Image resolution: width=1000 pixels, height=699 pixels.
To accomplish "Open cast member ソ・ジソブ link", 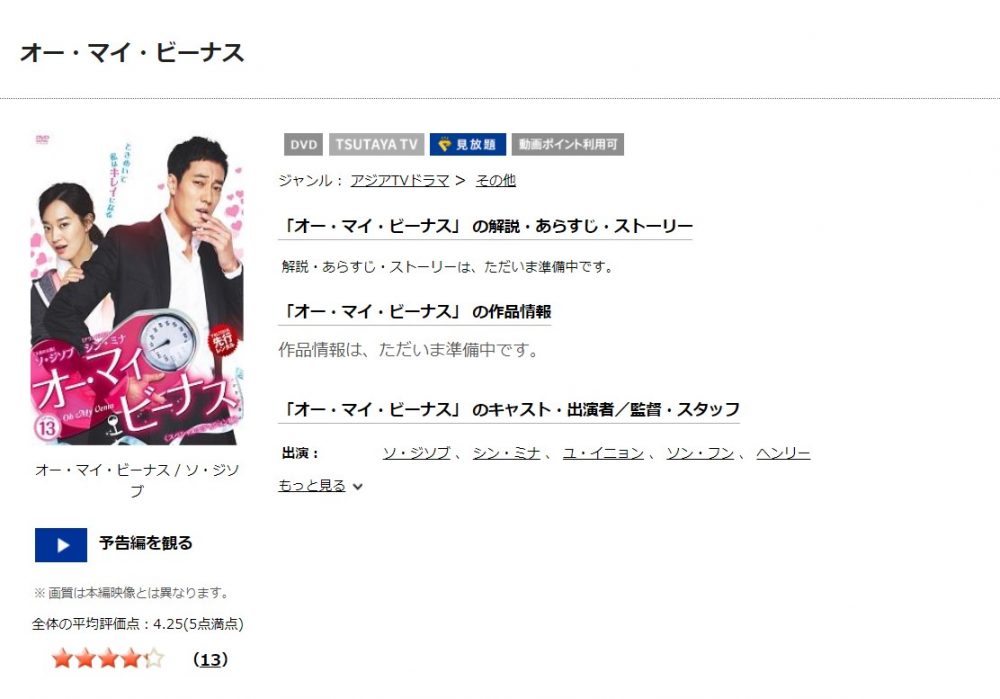I will pyautogui.click(x=416, y=453).
